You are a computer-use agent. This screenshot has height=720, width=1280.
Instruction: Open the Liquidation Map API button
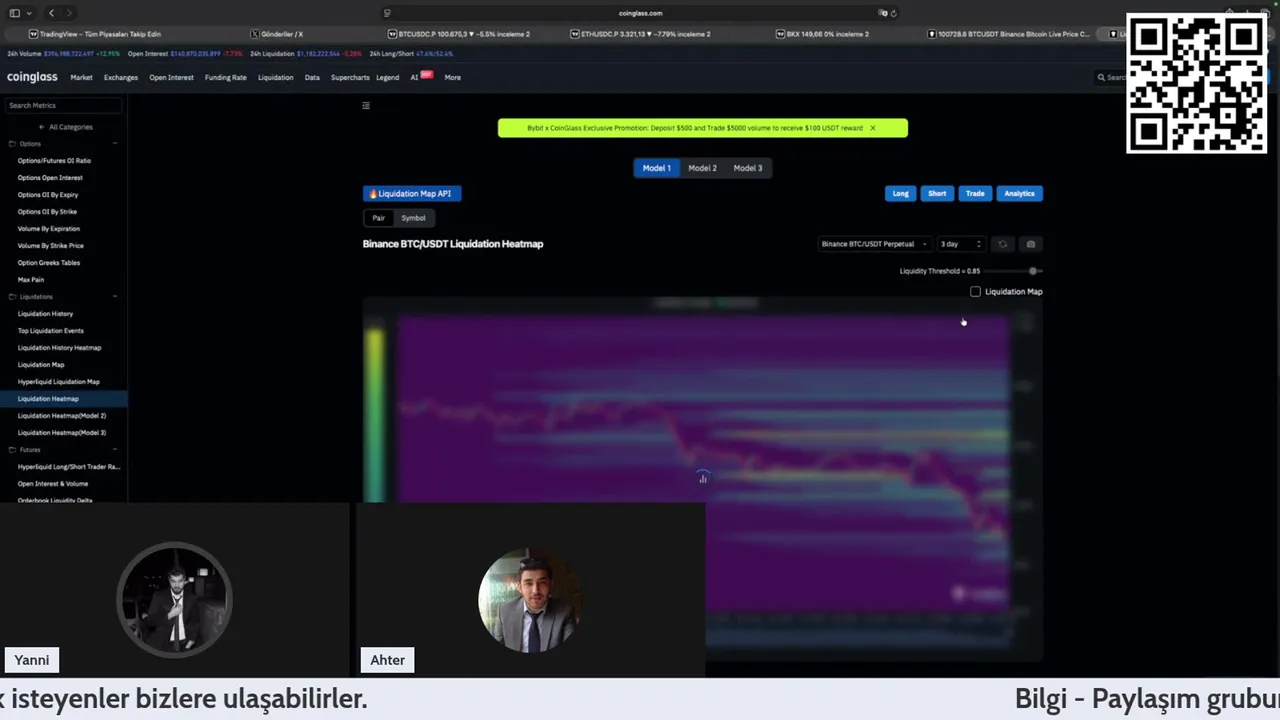pos(413,194)
